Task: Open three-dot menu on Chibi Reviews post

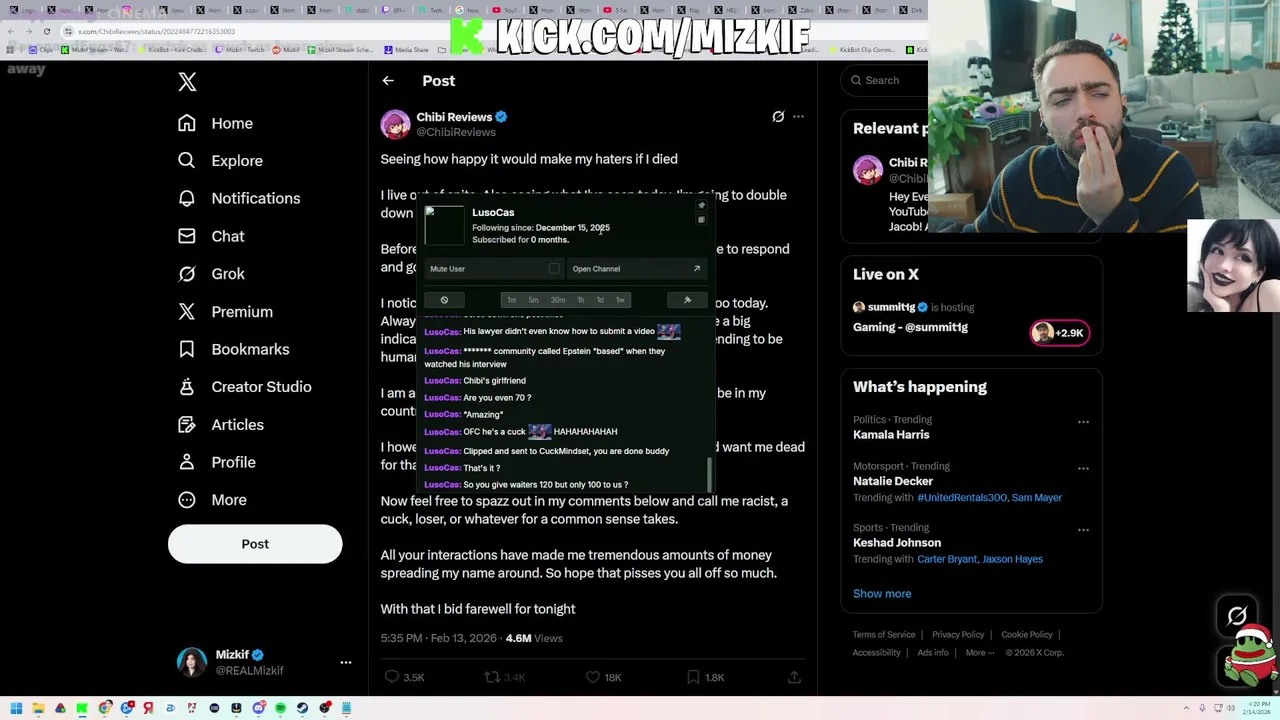Action: click(x=798, y=117)
